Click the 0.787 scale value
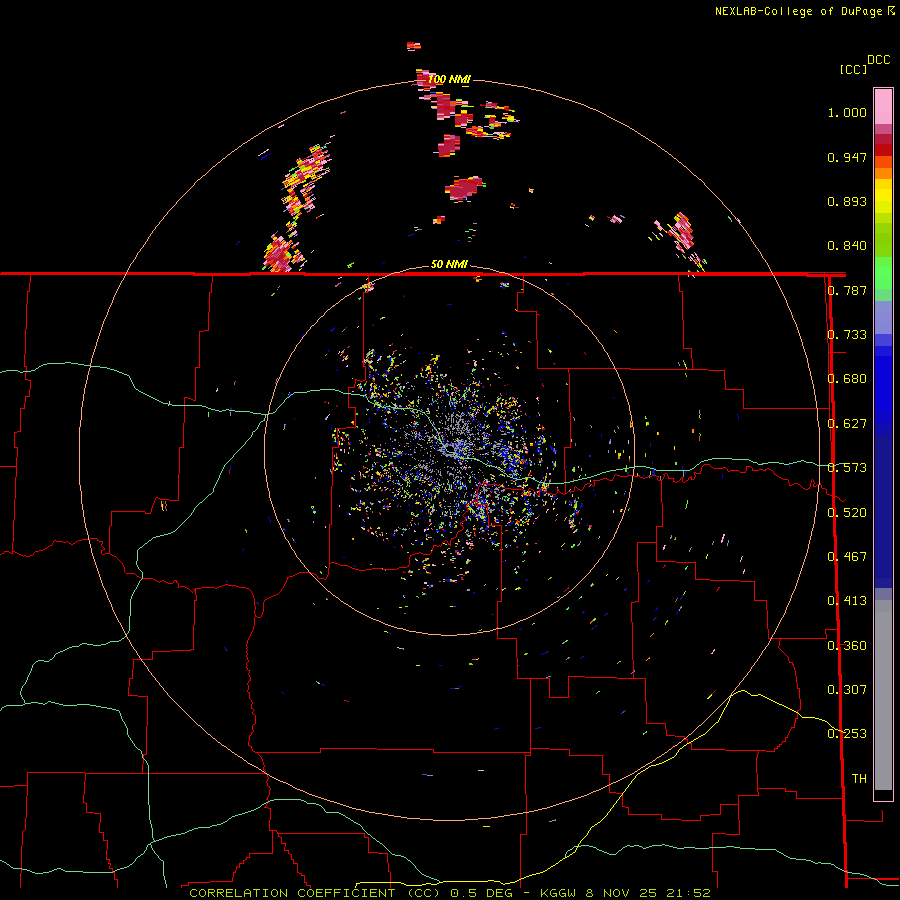 tap(847, 290)
